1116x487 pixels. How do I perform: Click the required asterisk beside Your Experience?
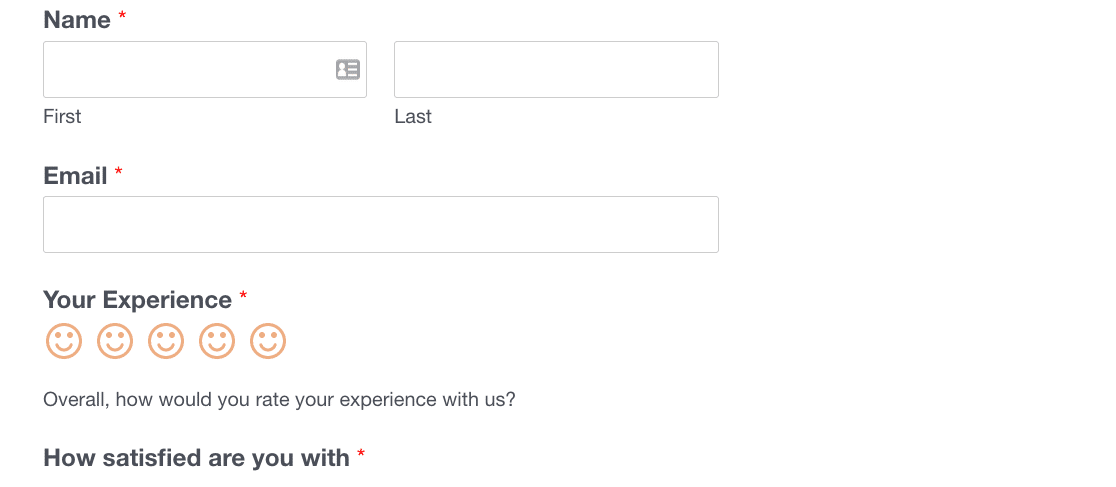243,295
